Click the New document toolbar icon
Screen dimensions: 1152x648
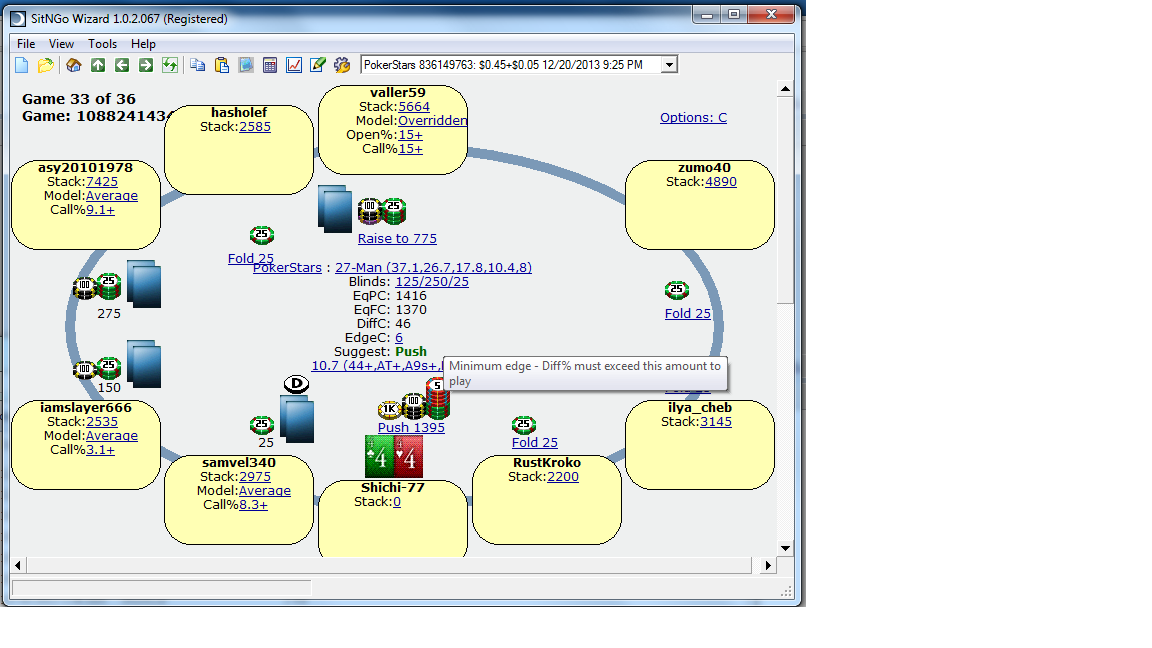tap(21, 65)
